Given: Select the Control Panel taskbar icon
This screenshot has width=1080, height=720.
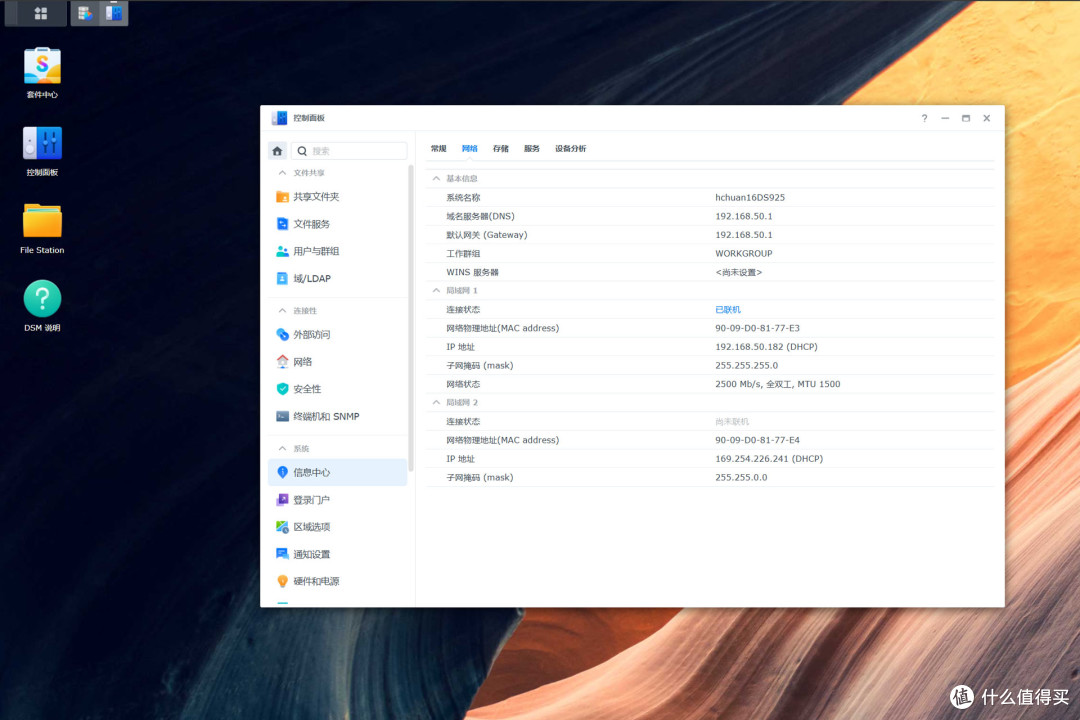Looking at the screenshot, I should click(x=114, y=13).
